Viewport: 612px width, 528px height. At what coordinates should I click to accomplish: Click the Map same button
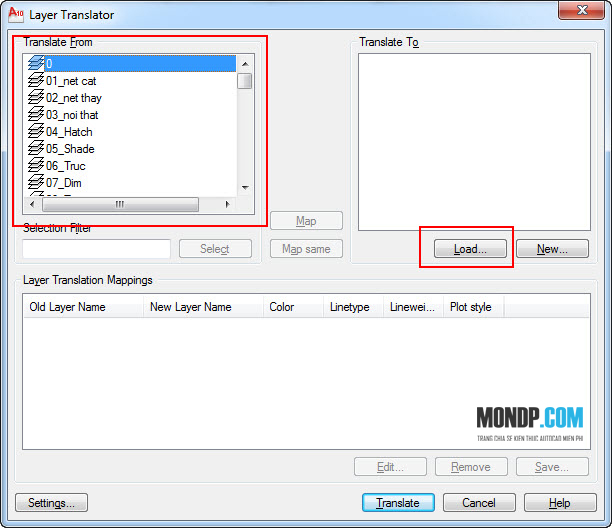coord(306,249)
